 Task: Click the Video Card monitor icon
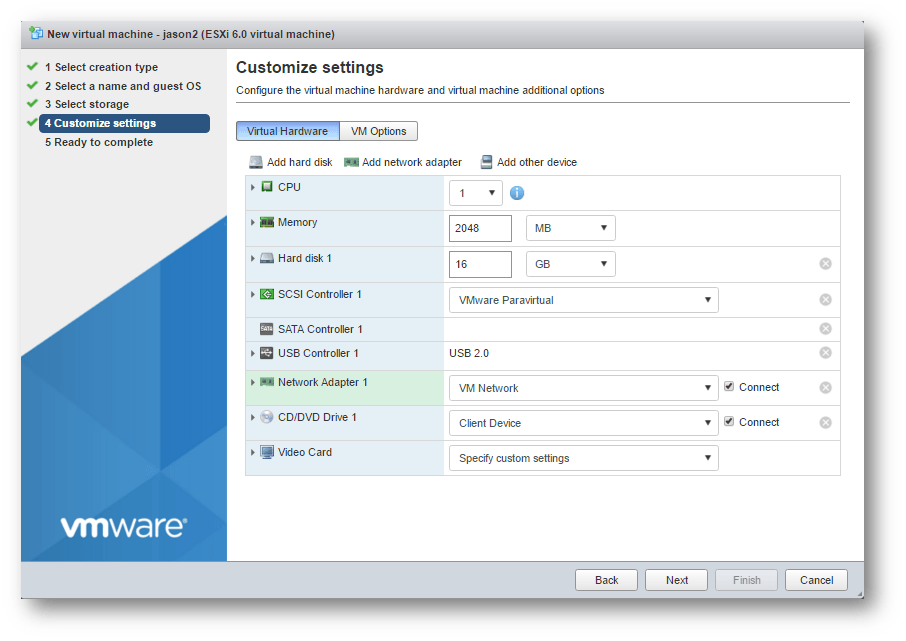(x=266, y=452)
